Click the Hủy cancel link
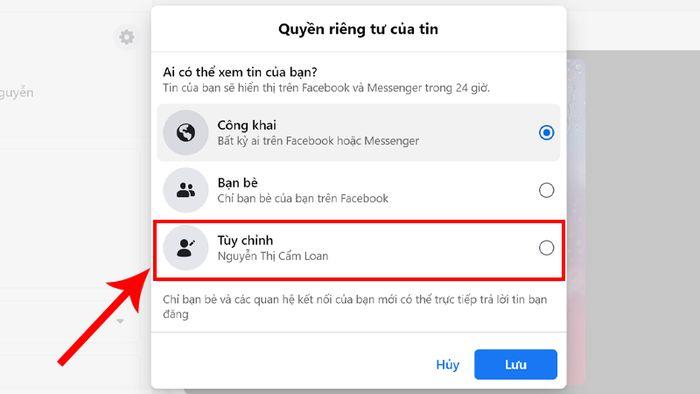This screenshot has height=394, width=700. 447,365
